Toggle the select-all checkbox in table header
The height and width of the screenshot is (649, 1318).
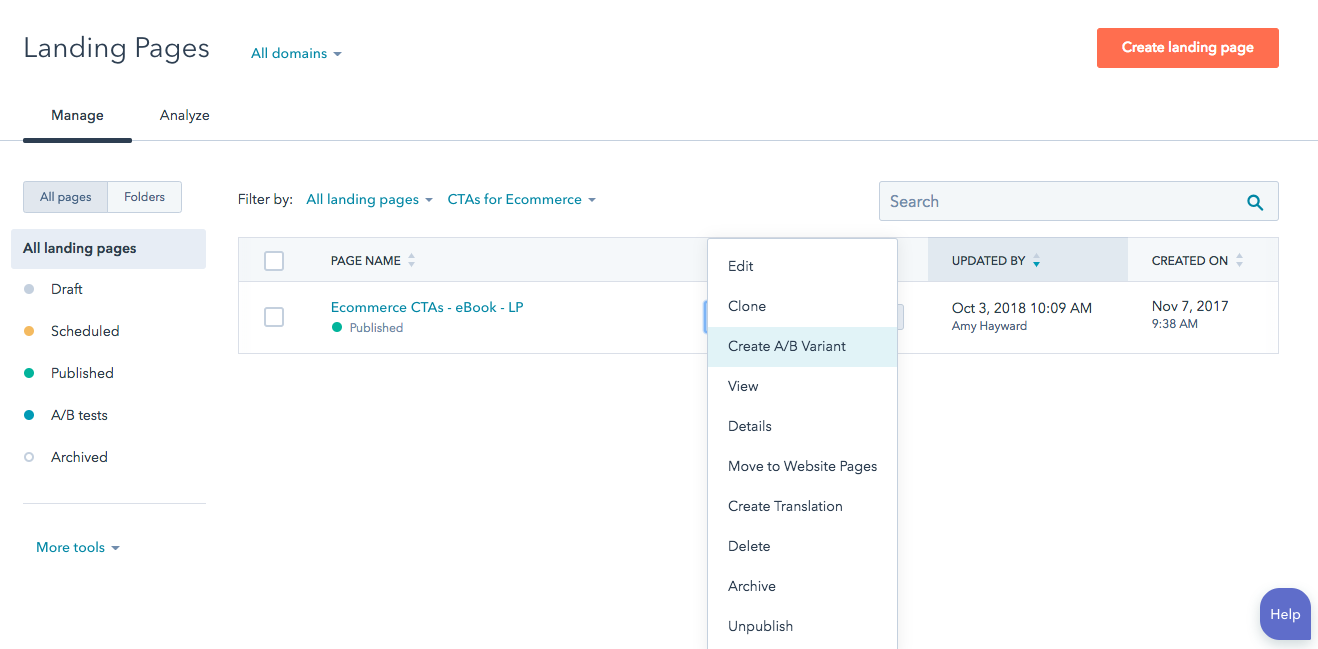click(x=273, y=260)
